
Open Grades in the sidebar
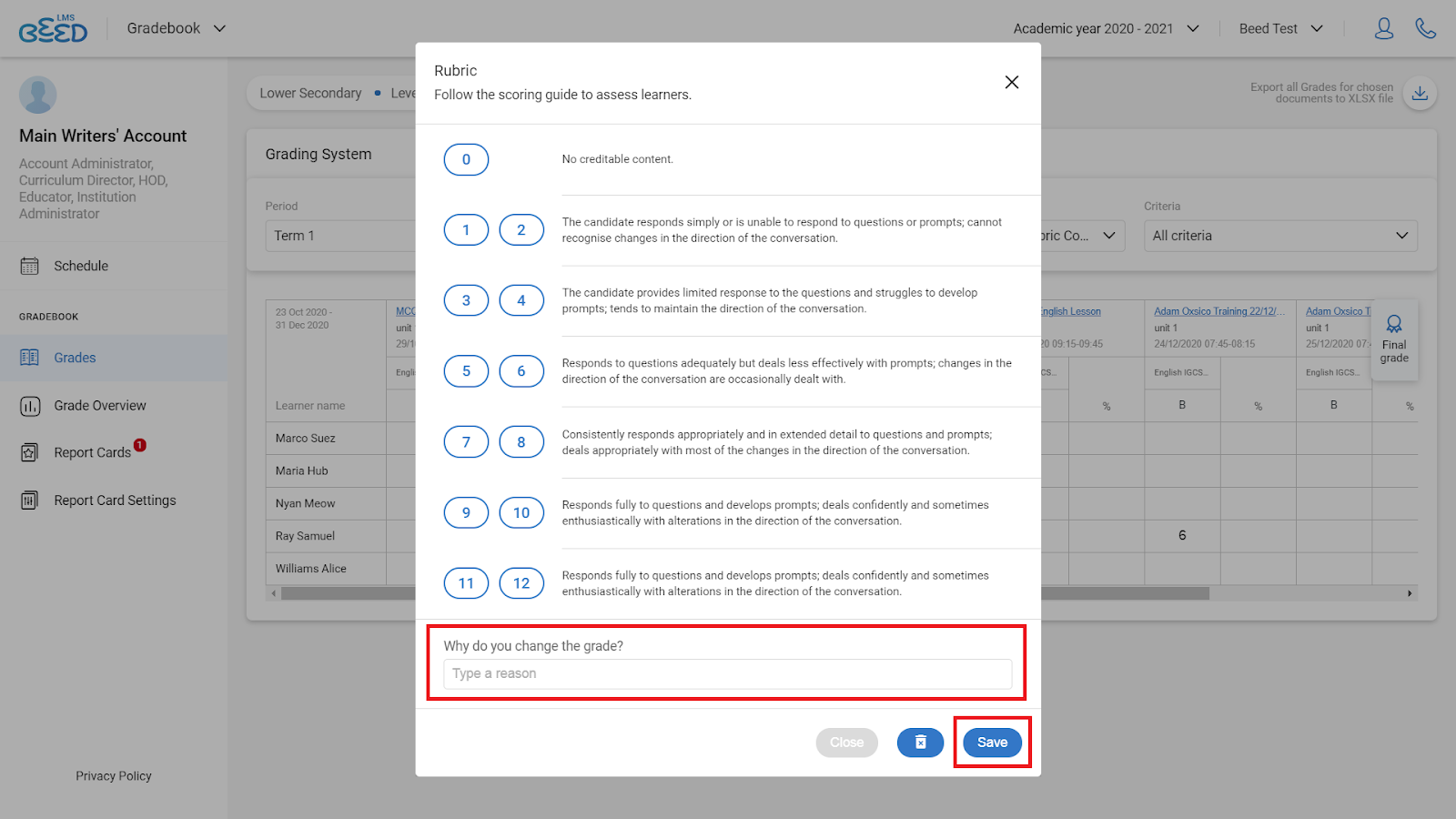(x=75, y=358)
